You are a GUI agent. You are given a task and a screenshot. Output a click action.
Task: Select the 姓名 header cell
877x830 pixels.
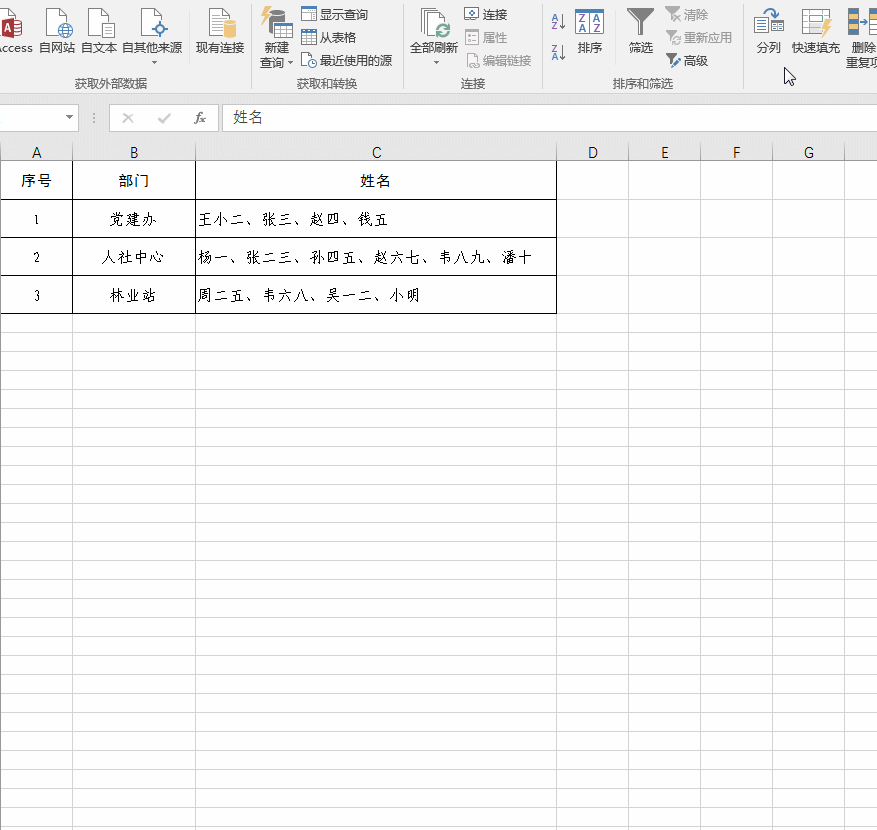pyautogui.click(x=376, y=180)
